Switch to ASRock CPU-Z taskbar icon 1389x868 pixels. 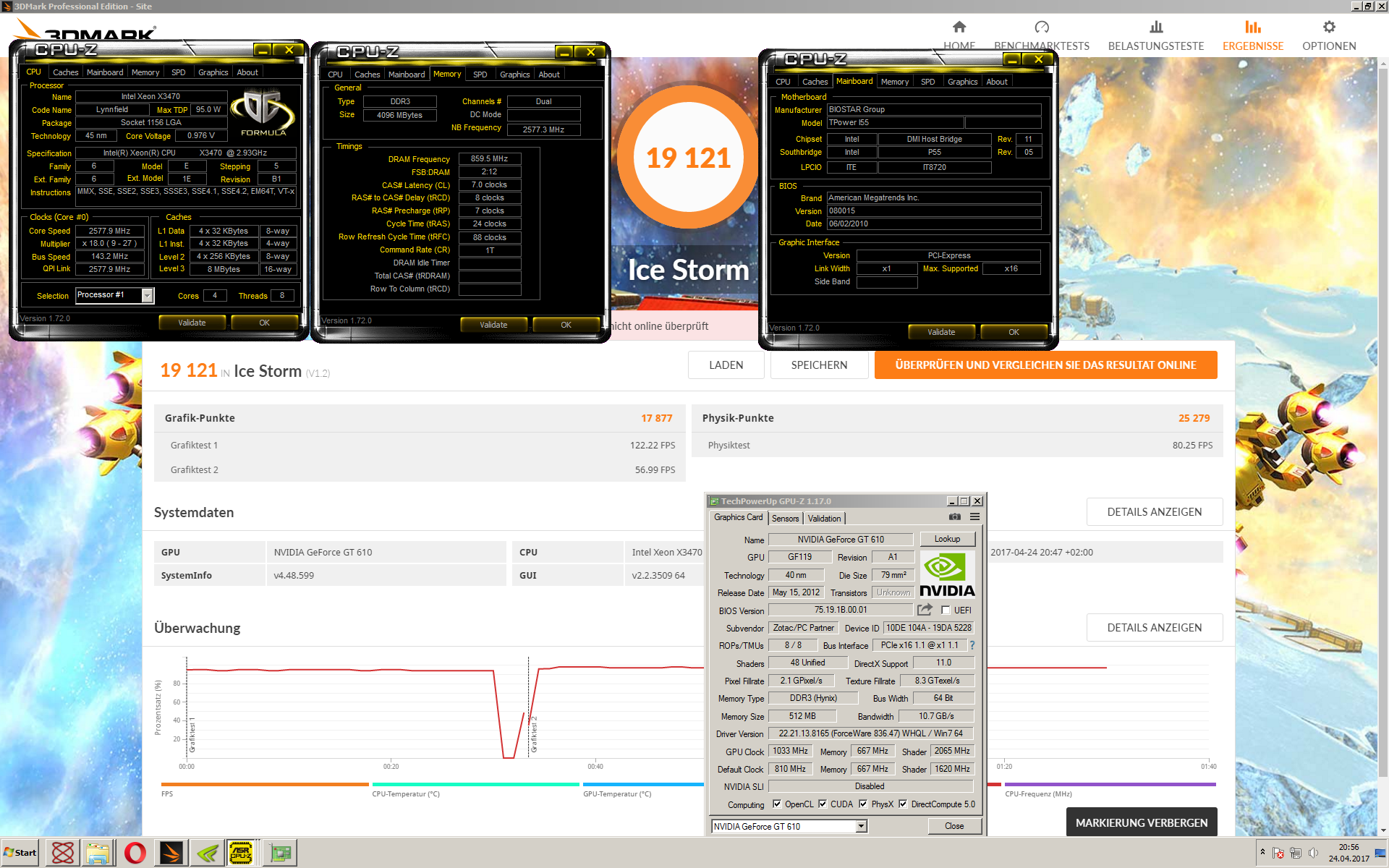(x=242, y=853)
